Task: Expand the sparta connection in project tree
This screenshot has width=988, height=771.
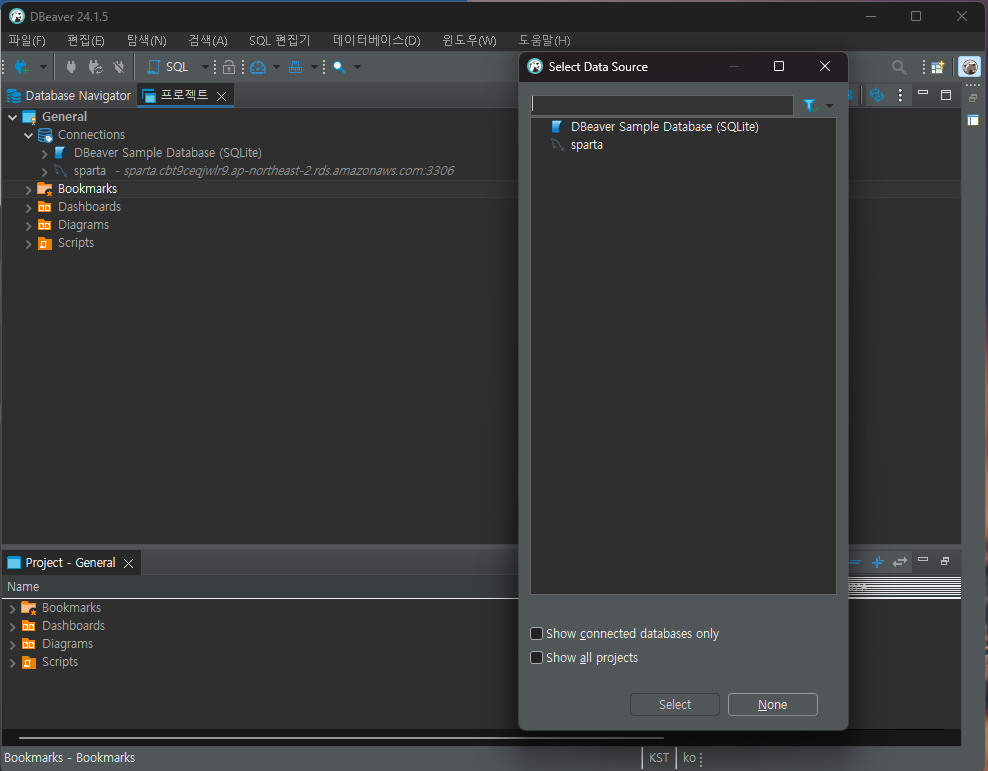Action: [x=44, y=171]
